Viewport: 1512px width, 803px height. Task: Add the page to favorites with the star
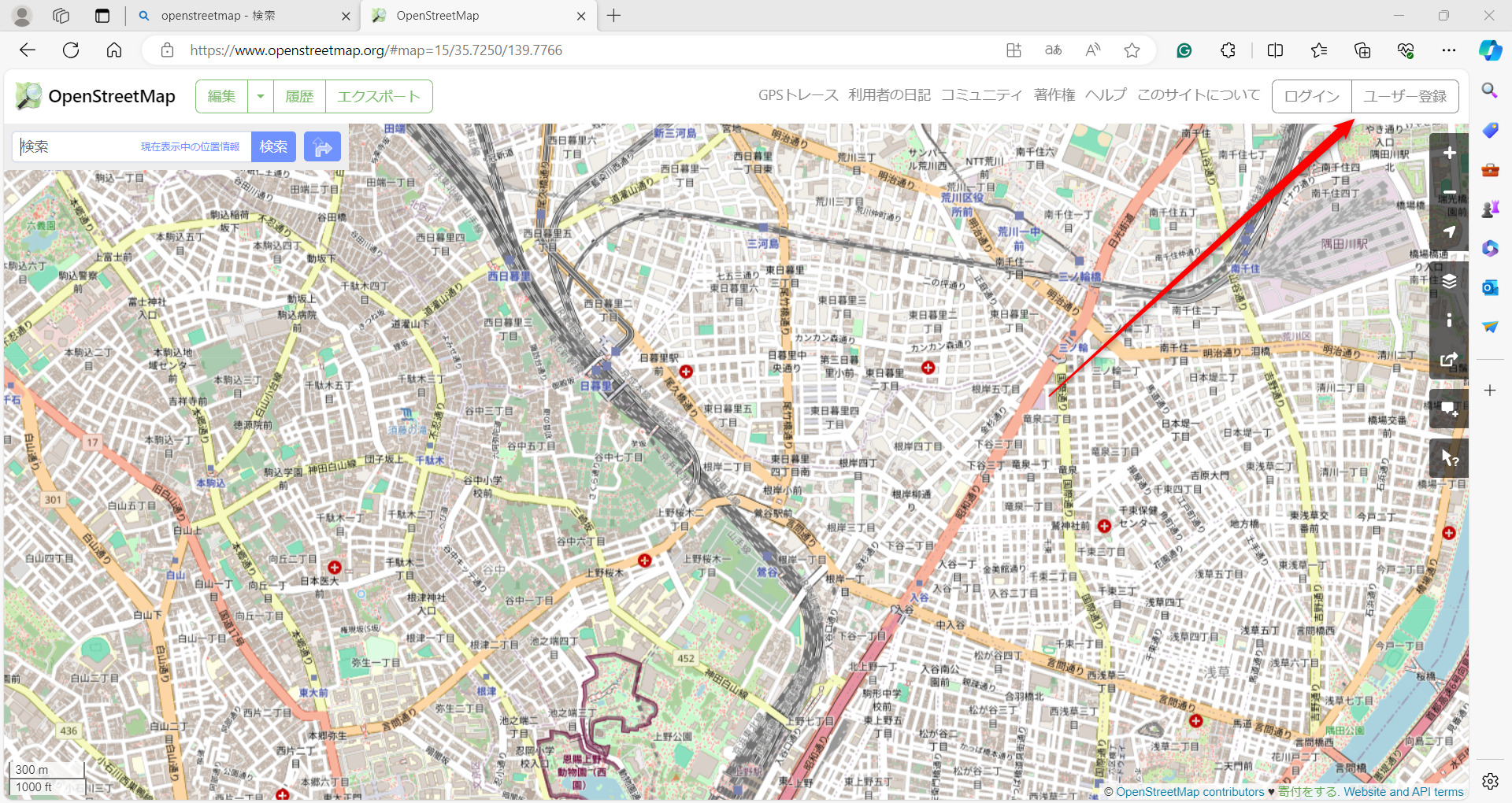[x=1132, y=50]
